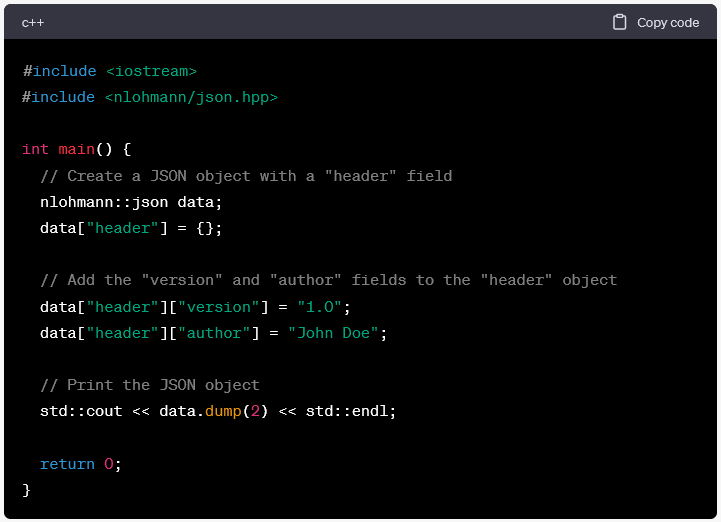Click the comment about adding "version" and "author"
Image resolution: width=721 pixels, height=522 pixels.
(x=328, y=280)
